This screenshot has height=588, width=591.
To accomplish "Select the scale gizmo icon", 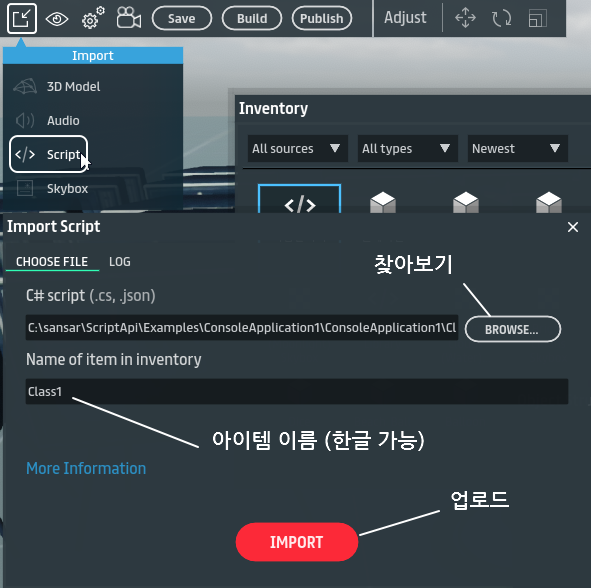I will point(538,18).
